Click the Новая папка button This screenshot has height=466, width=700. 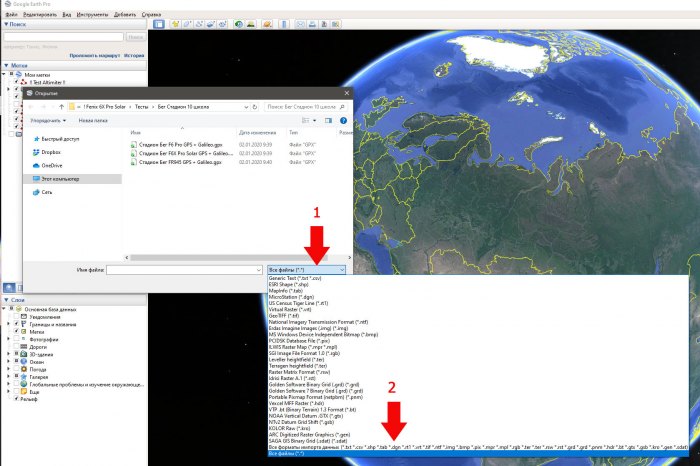93,121
